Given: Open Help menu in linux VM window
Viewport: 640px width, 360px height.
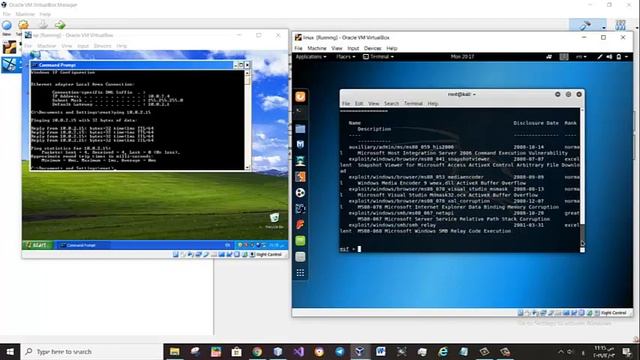Looking at the screenshot, I should click(392, 48).
